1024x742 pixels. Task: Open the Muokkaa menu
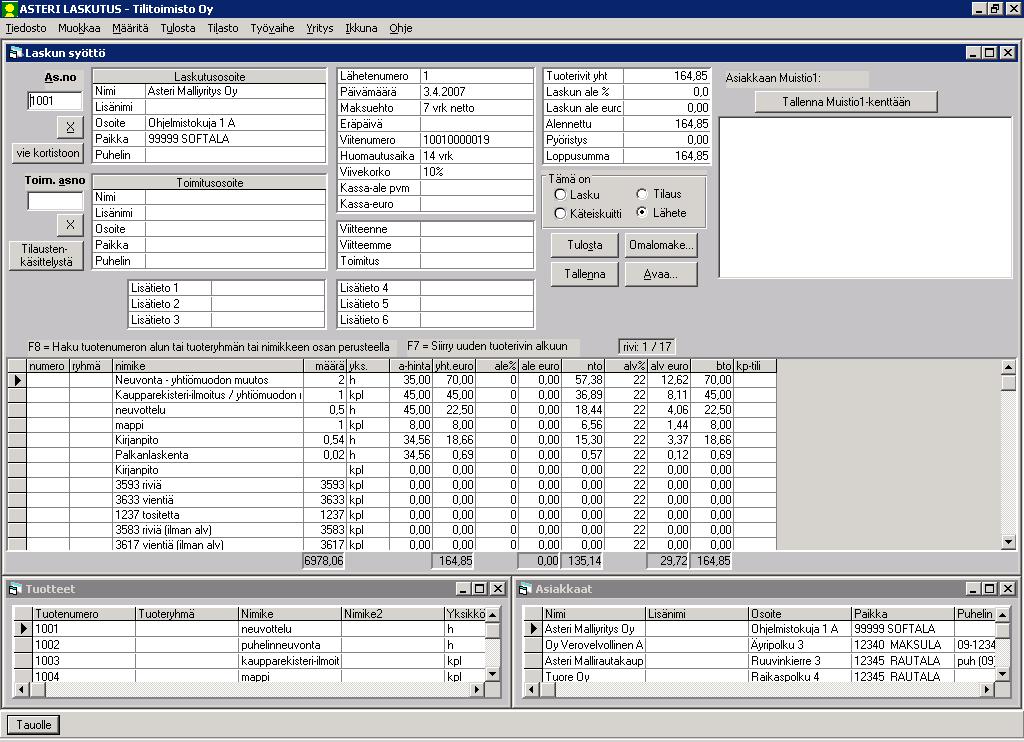click(x=79, y=28)
